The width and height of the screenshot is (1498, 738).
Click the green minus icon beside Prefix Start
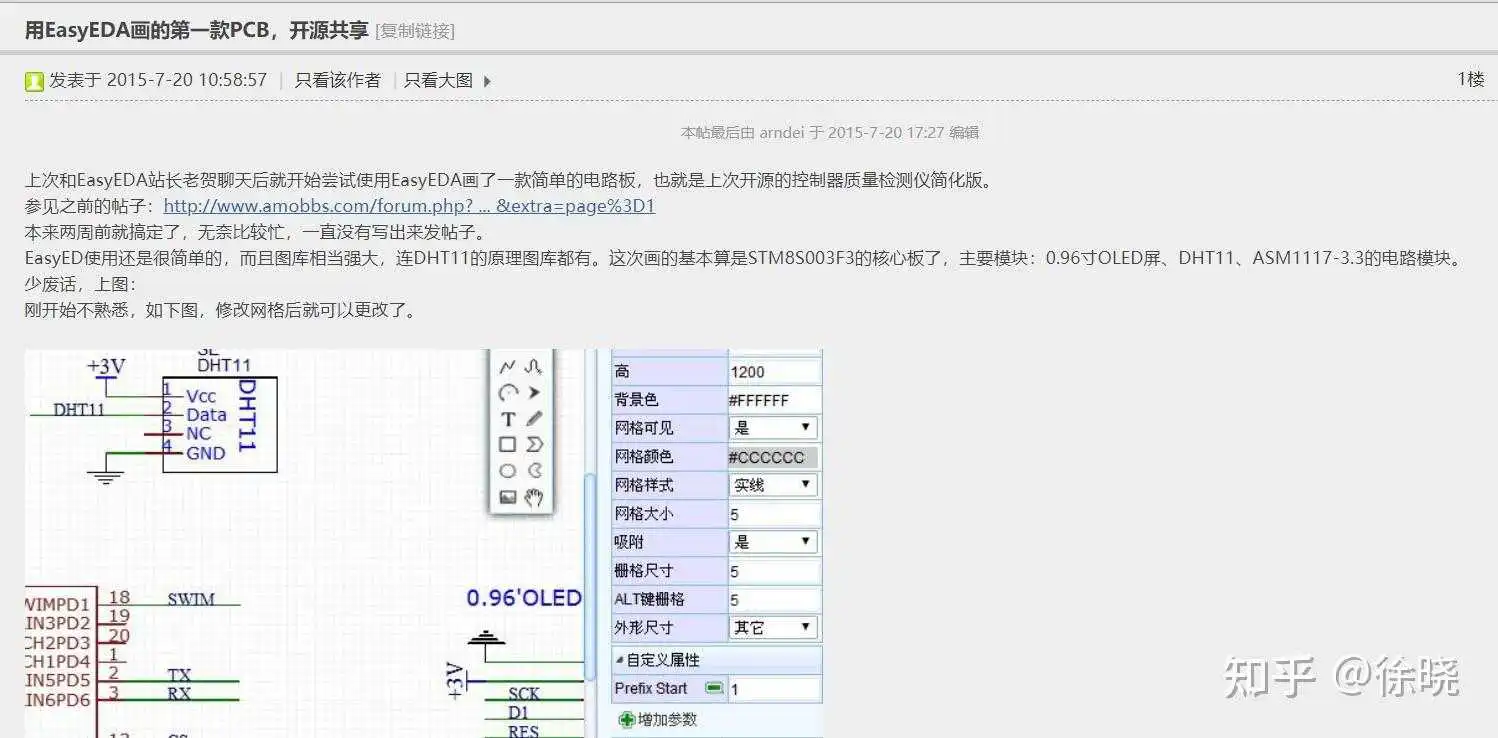pos(713,688)
